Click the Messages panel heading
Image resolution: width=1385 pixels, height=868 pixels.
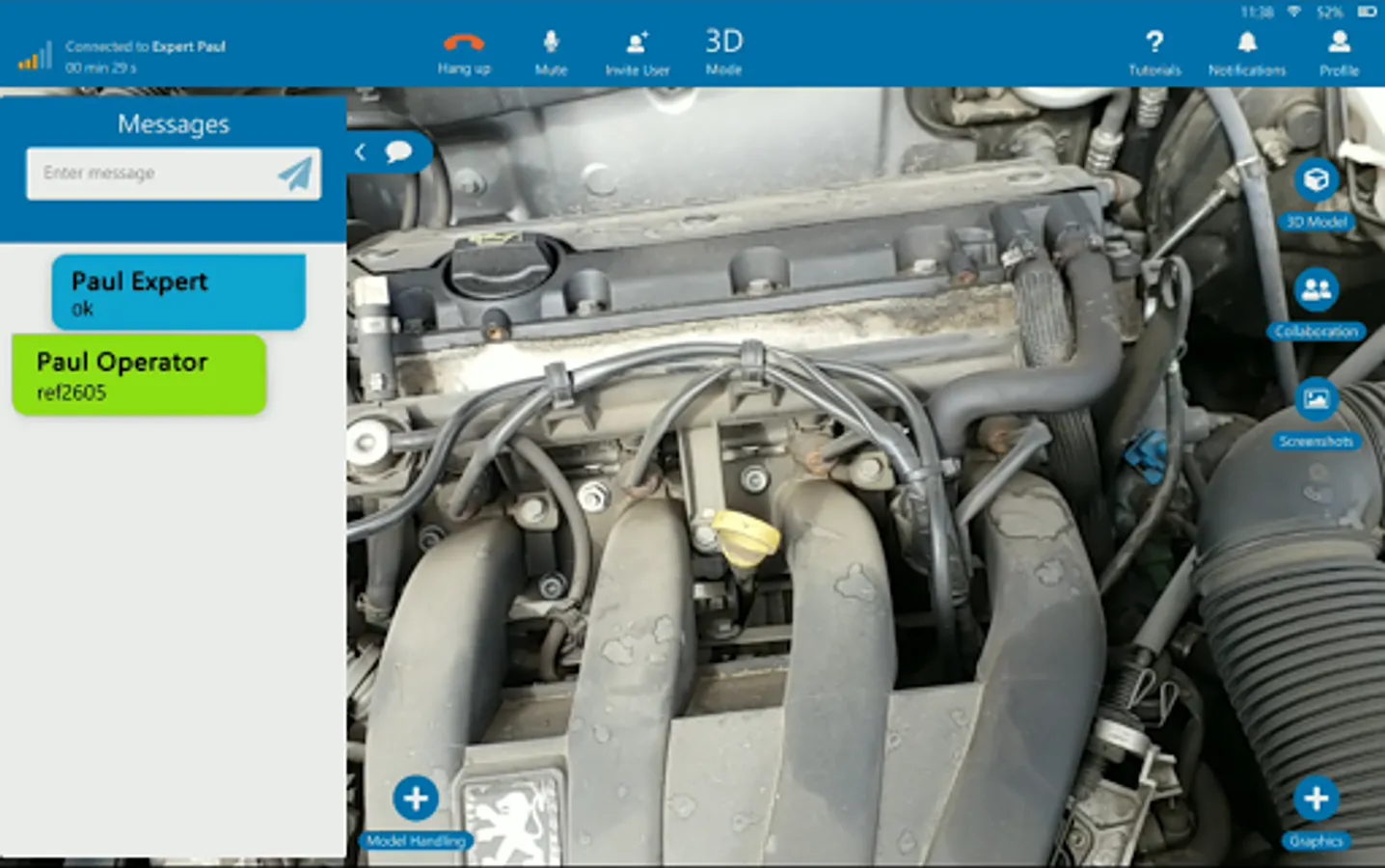174,123
